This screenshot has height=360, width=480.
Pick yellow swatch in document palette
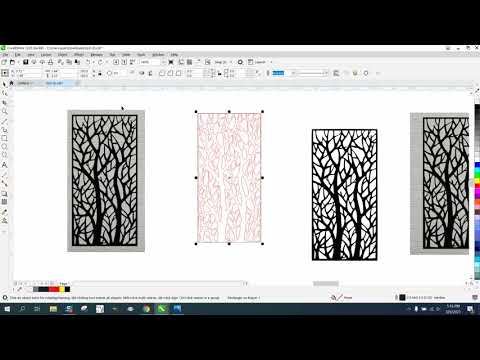pyautogui.click(x=62, y=289)
